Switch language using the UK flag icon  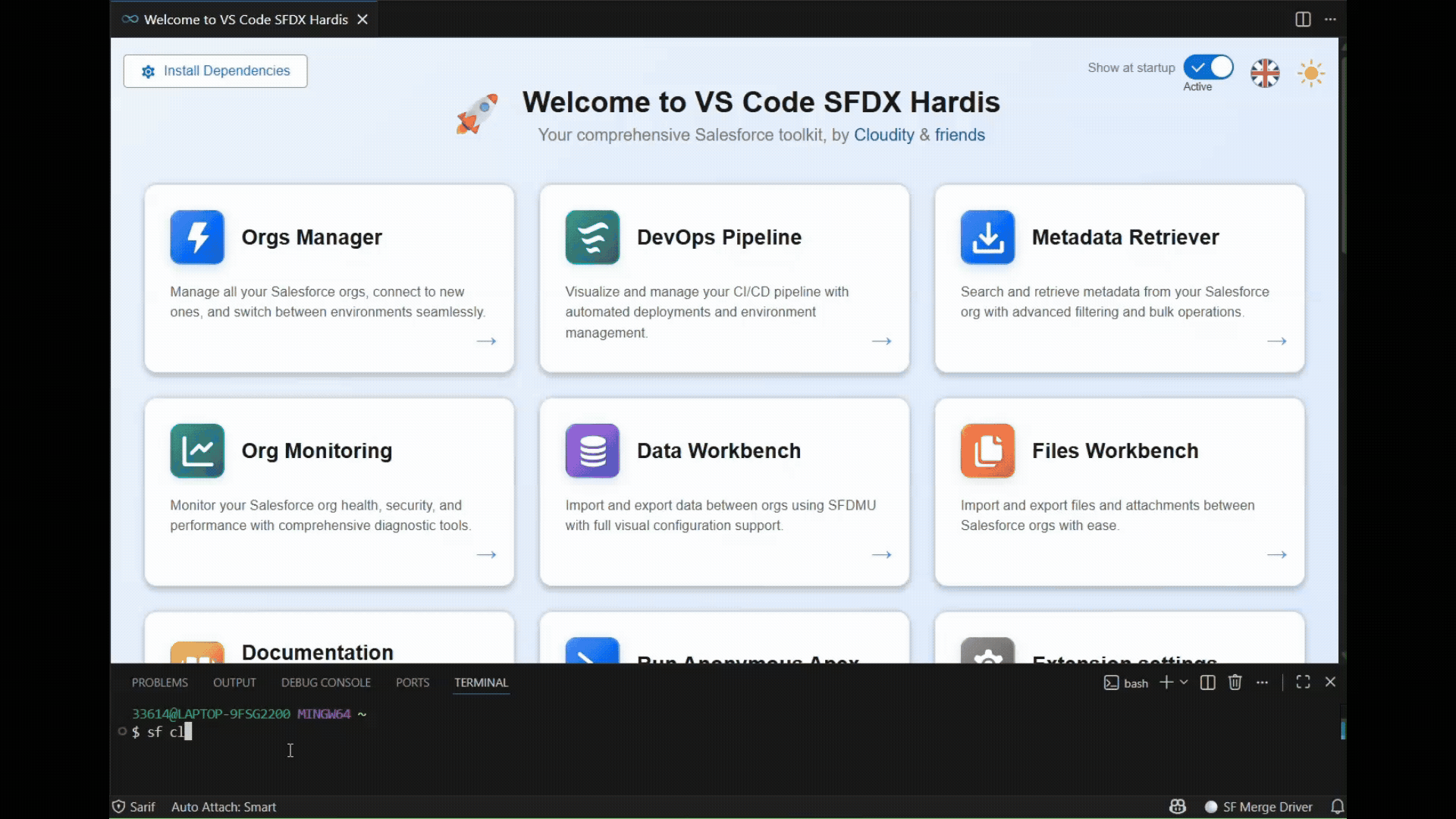1265,74
